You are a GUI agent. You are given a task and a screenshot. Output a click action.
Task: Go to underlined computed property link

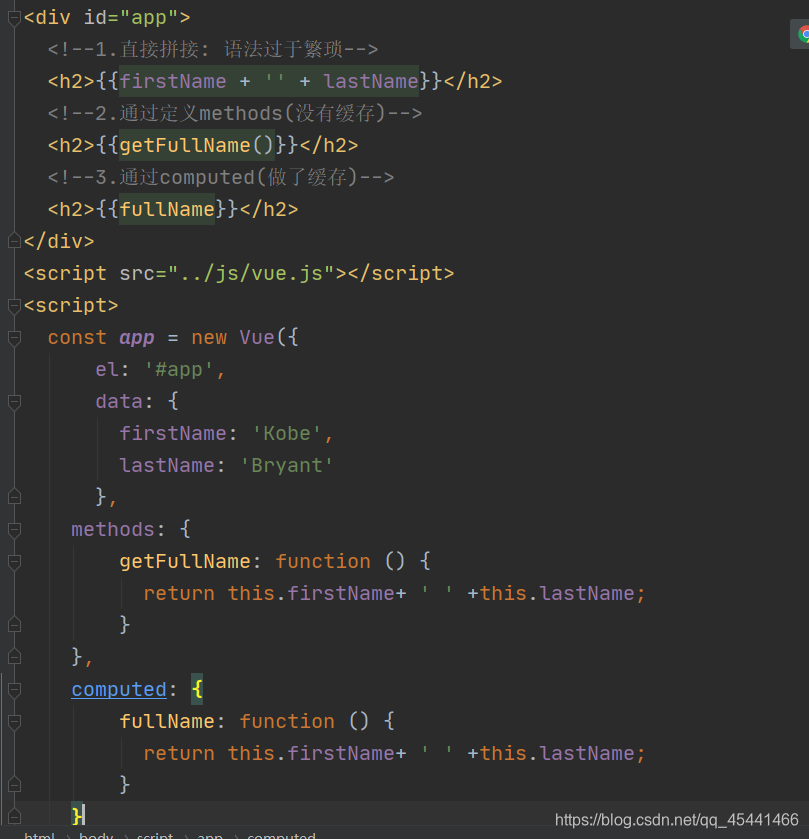coord(119,690)
